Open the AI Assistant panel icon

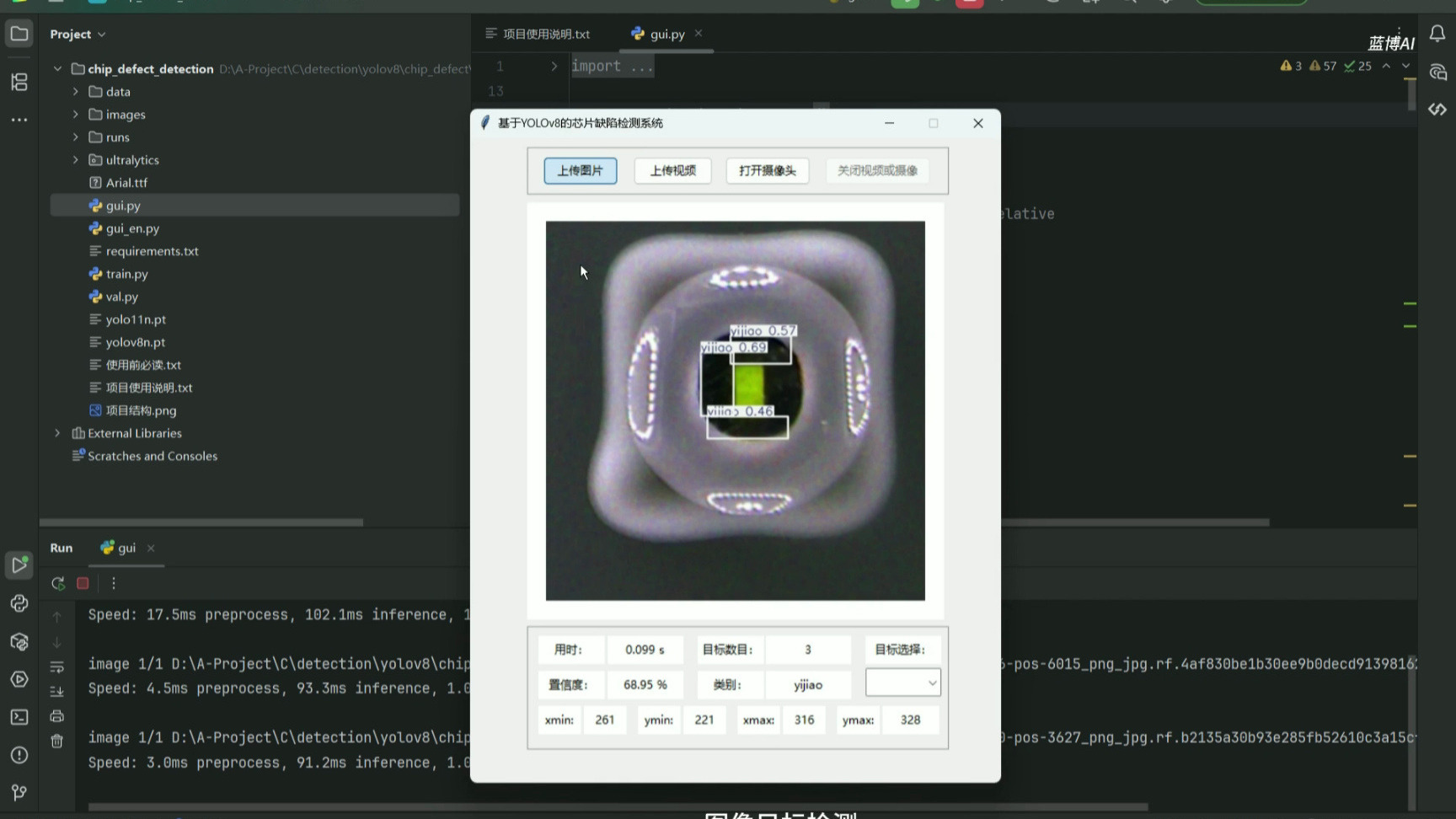pos(1437,73)
